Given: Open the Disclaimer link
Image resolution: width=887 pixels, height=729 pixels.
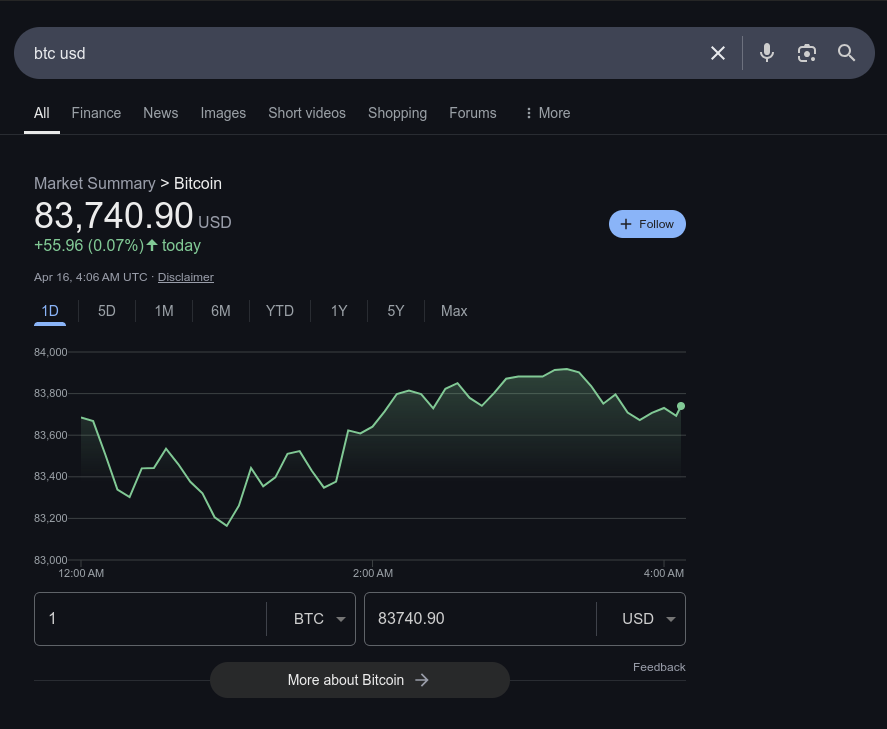Looking at the screenshot, I should 186,277.
